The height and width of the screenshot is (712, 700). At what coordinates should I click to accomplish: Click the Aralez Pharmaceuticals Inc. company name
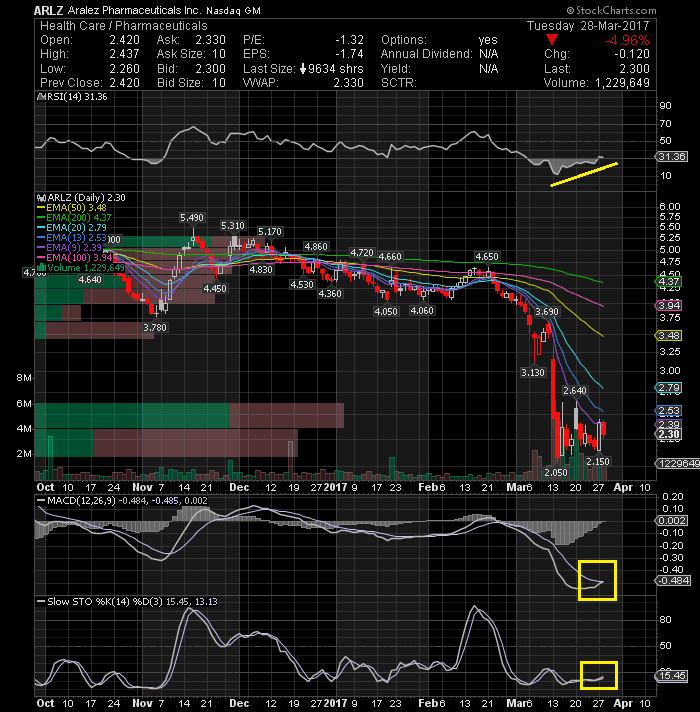135,10
